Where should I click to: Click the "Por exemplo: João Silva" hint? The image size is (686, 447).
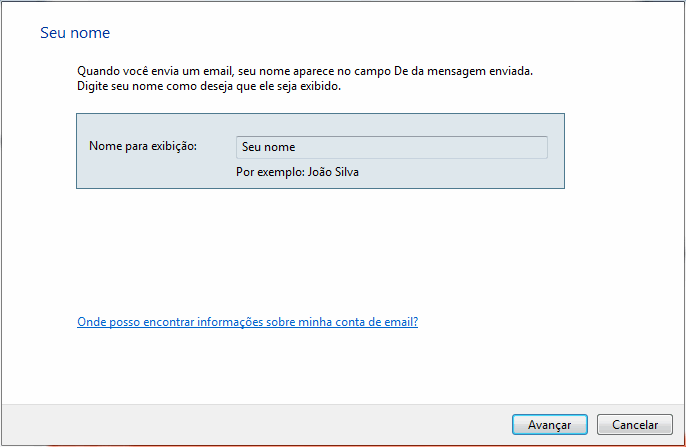[x=297, y=171]
